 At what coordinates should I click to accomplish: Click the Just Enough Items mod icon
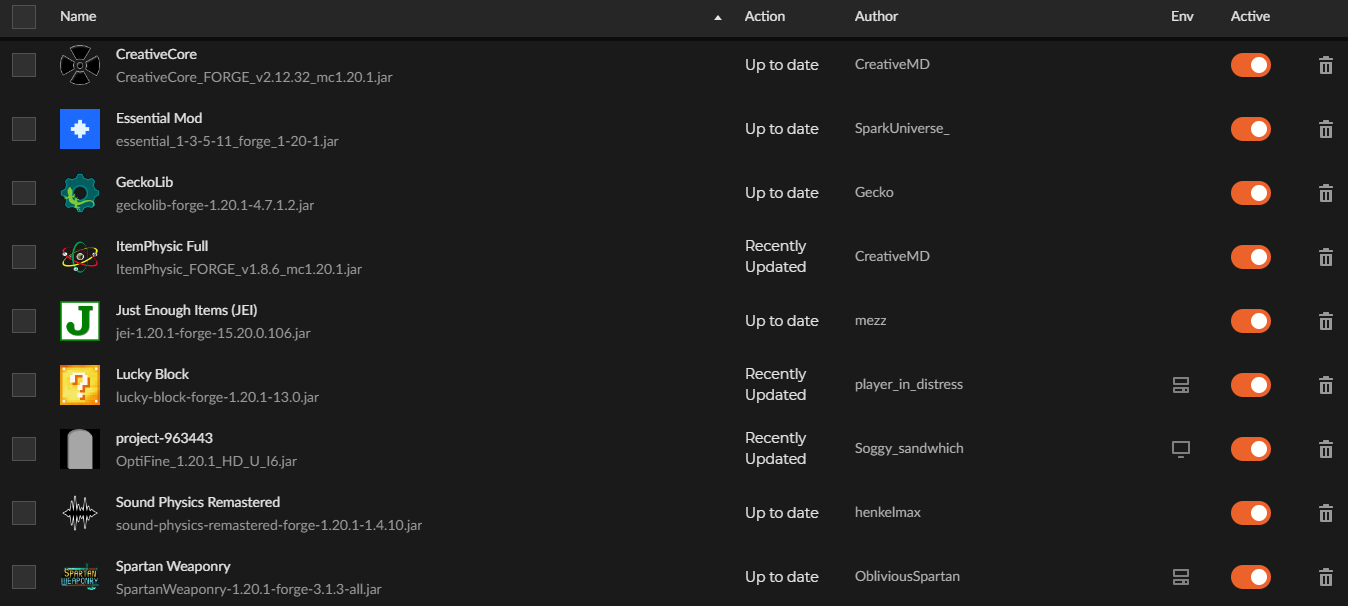80,321
